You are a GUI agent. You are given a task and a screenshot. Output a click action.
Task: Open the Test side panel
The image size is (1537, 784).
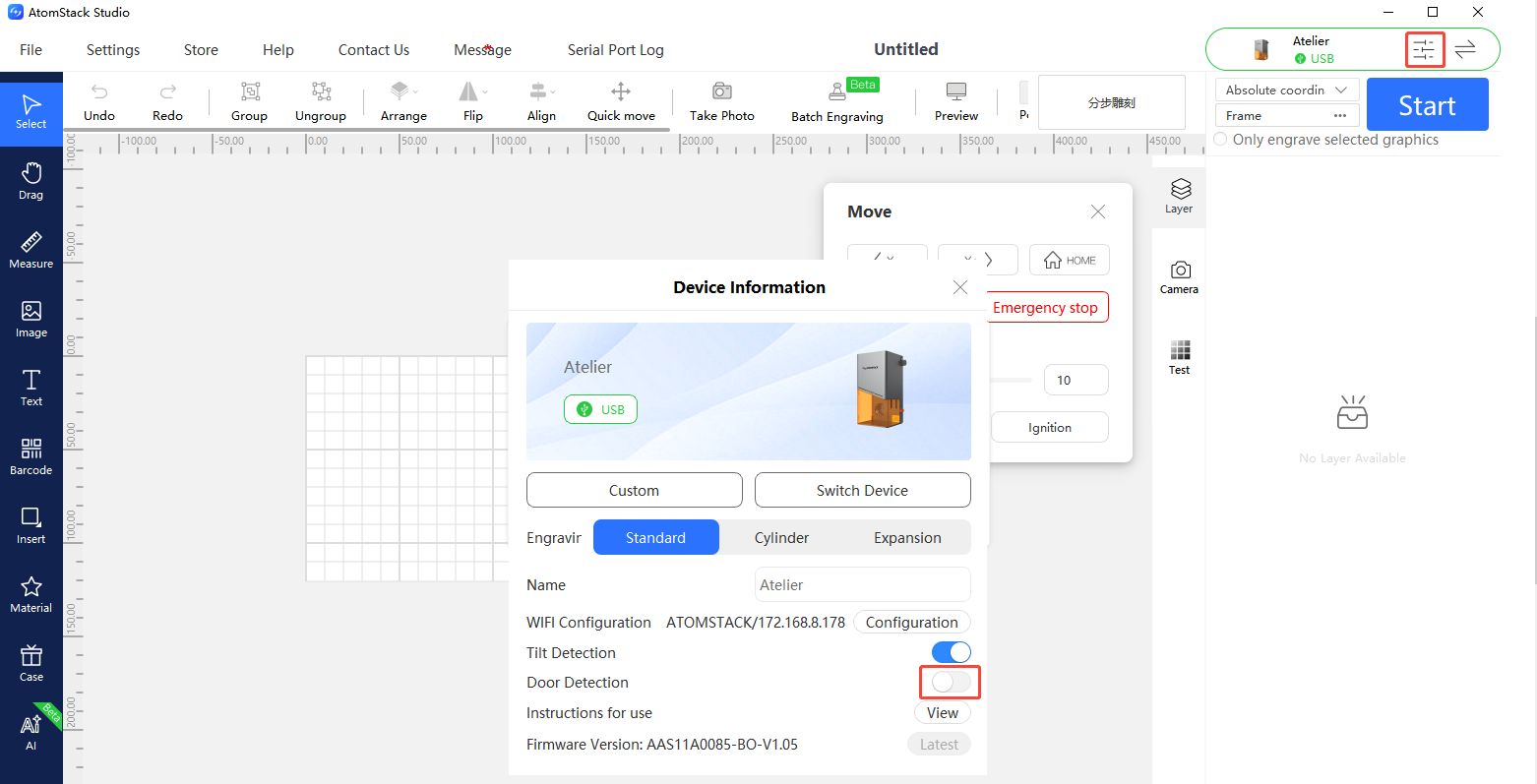[1179, 357]
